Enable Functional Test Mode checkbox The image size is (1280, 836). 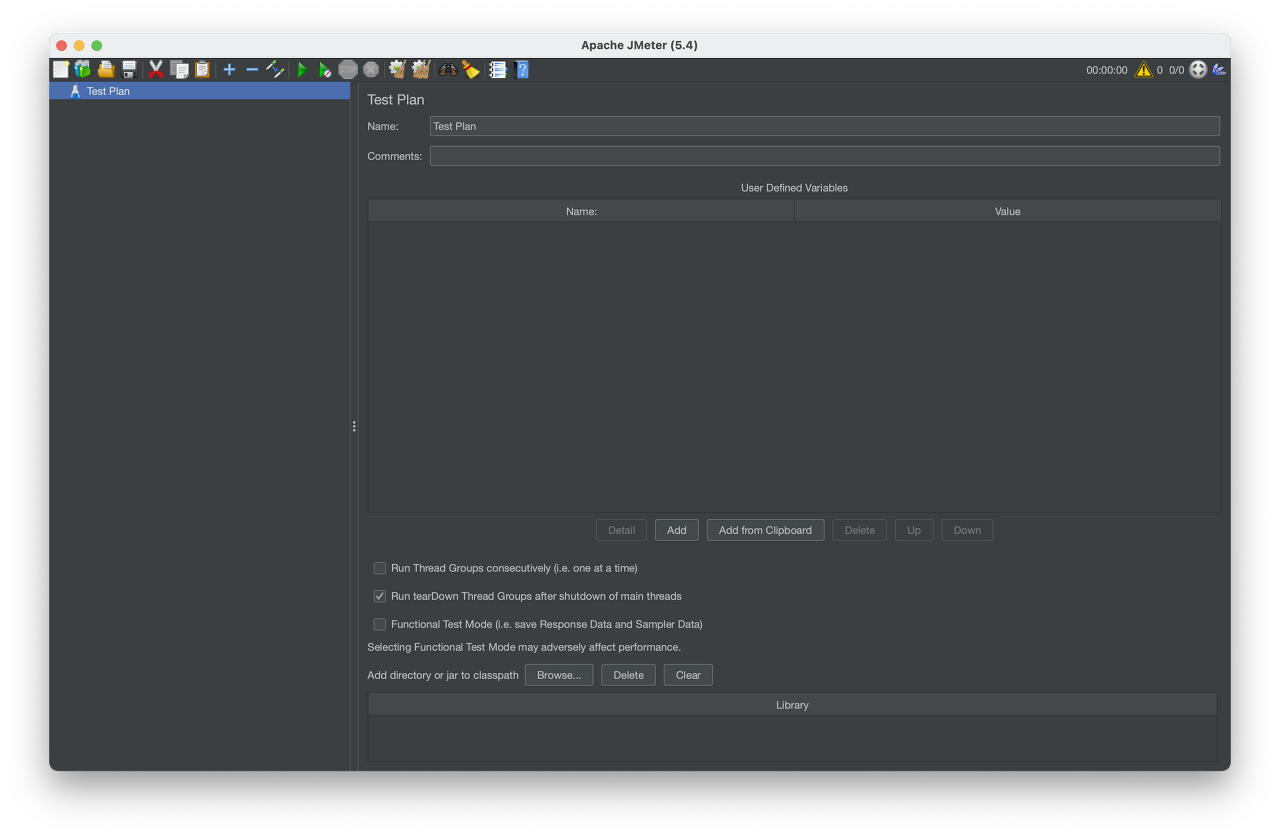pos(380,624)
